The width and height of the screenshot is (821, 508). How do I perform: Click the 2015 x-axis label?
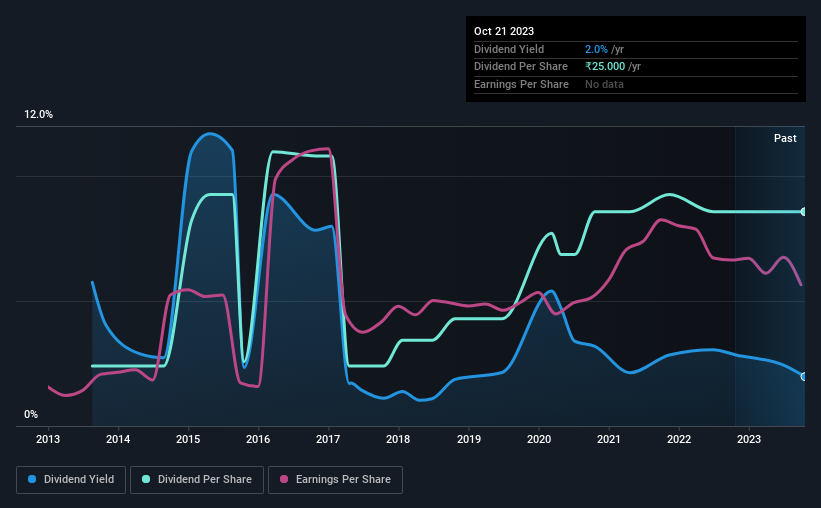coord(188,439)
